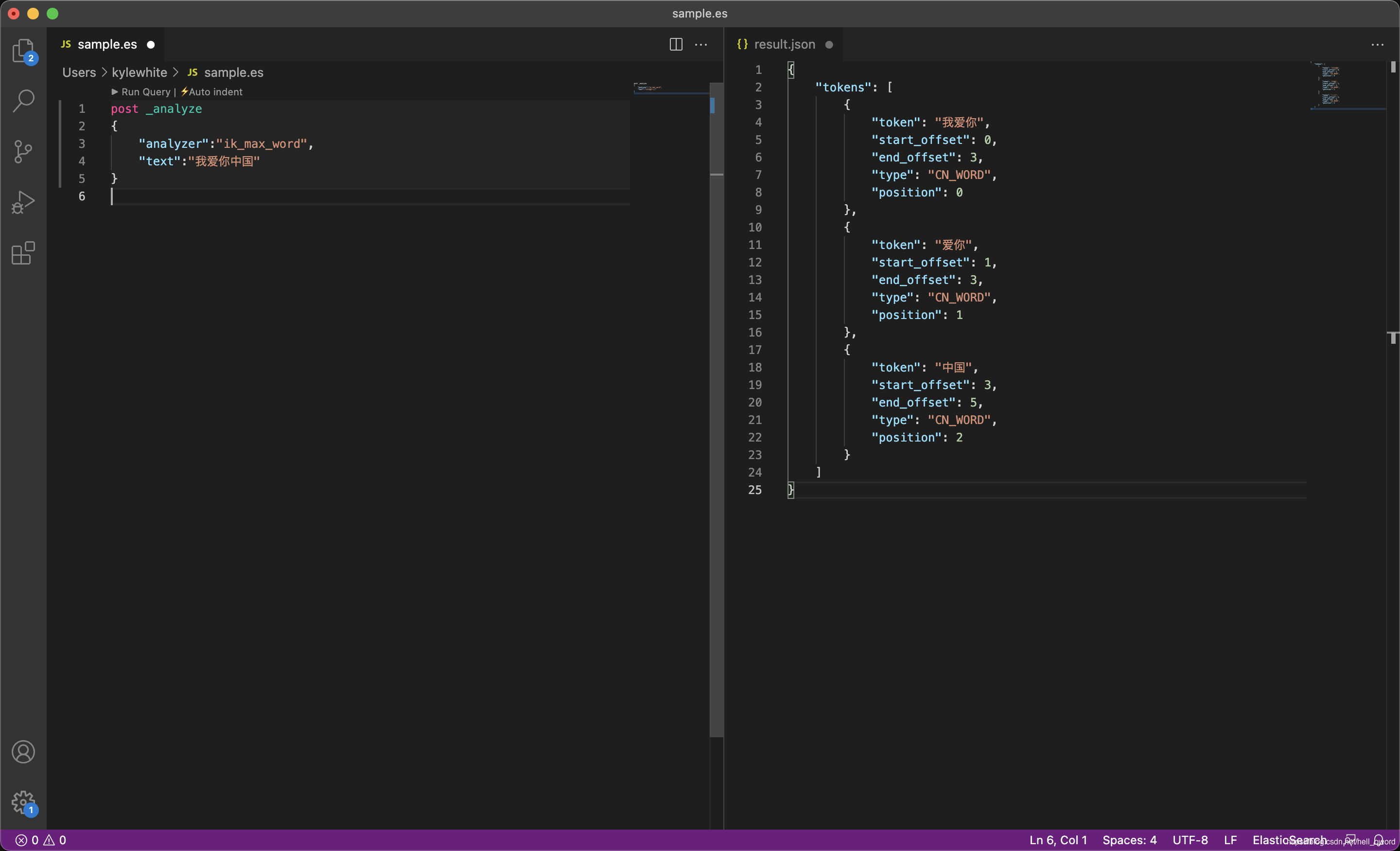
Task: Open more actions for result.json editor group
Action: tap(1377, 44)
